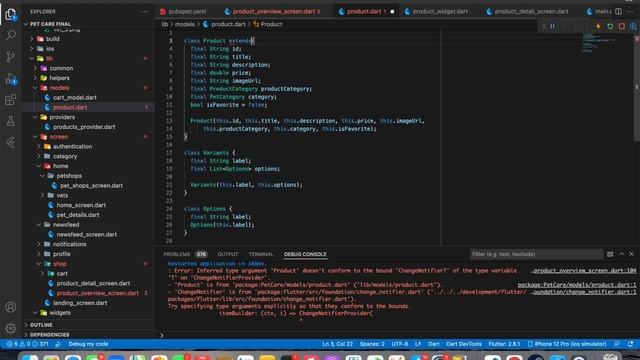Expand the build folder
Viewport: 640px width, 360px height.
click(53, 39)
